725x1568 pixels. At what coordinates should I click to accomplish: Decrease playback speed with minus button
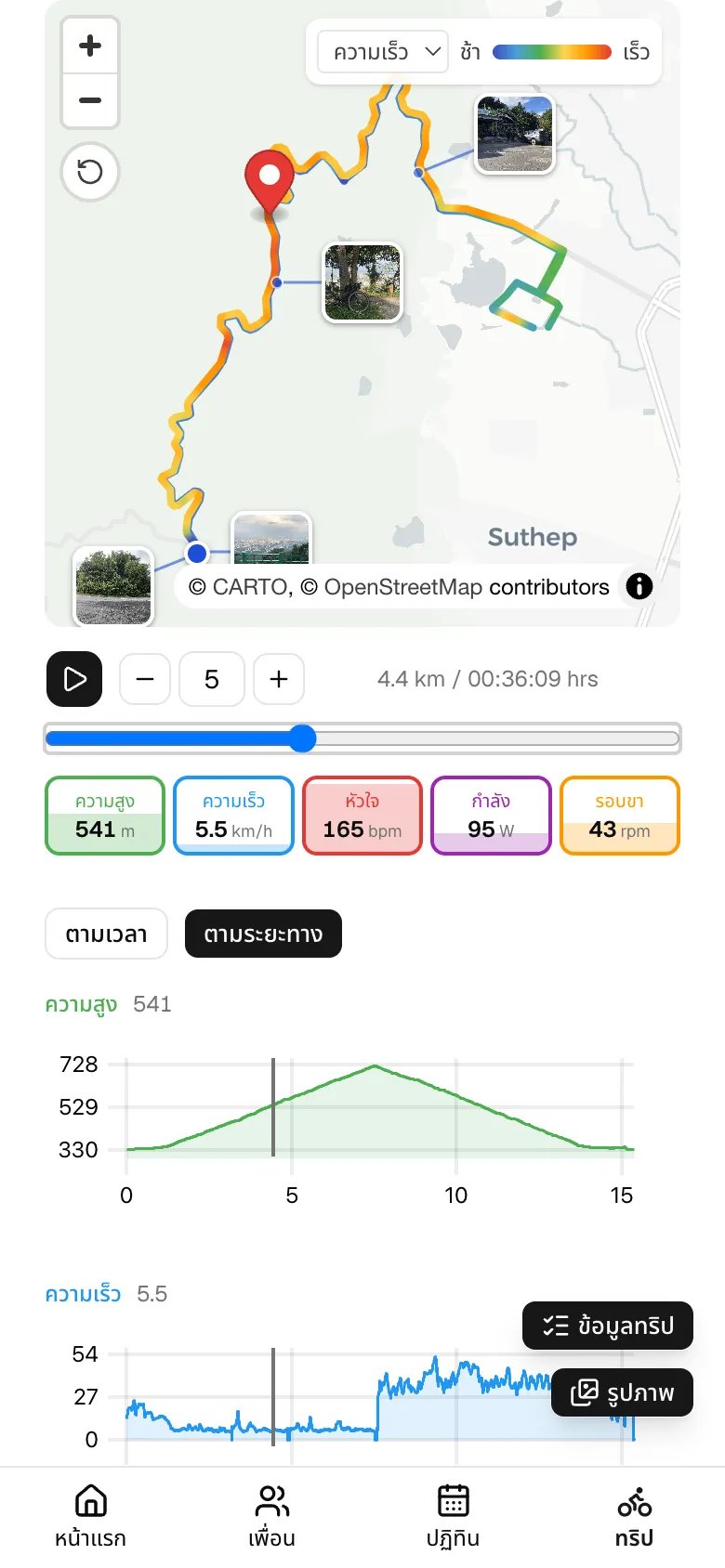click(x=145, y=679)
